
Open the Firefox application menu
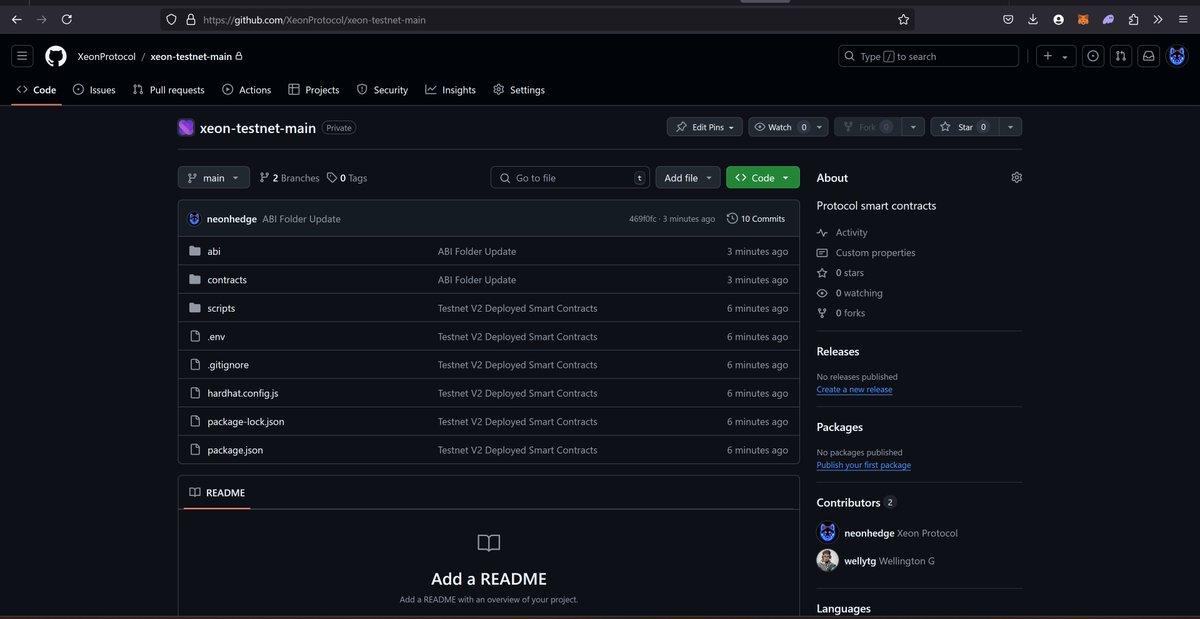[x=1182, y=19]
